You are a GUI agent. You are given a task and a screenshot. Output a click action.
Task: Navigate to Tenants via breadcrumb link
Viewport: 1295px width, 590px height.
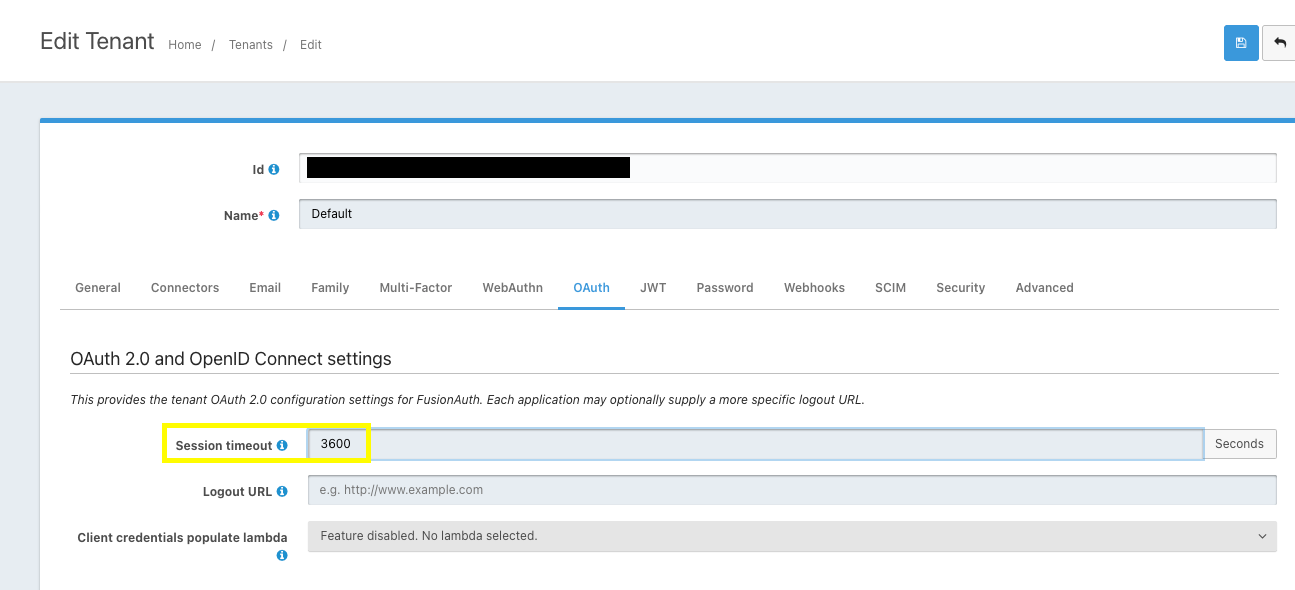(250, 44)
